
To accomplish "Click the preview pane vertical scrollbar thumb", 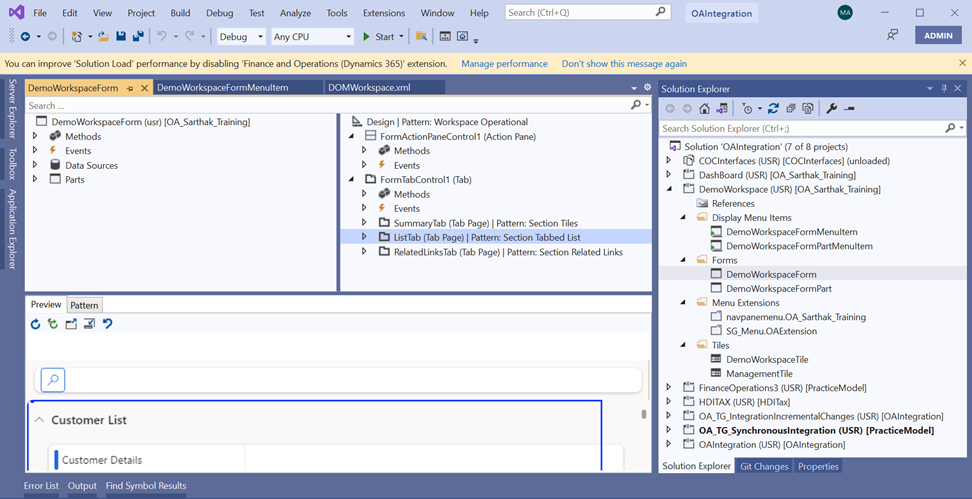I will click(645, 415).
